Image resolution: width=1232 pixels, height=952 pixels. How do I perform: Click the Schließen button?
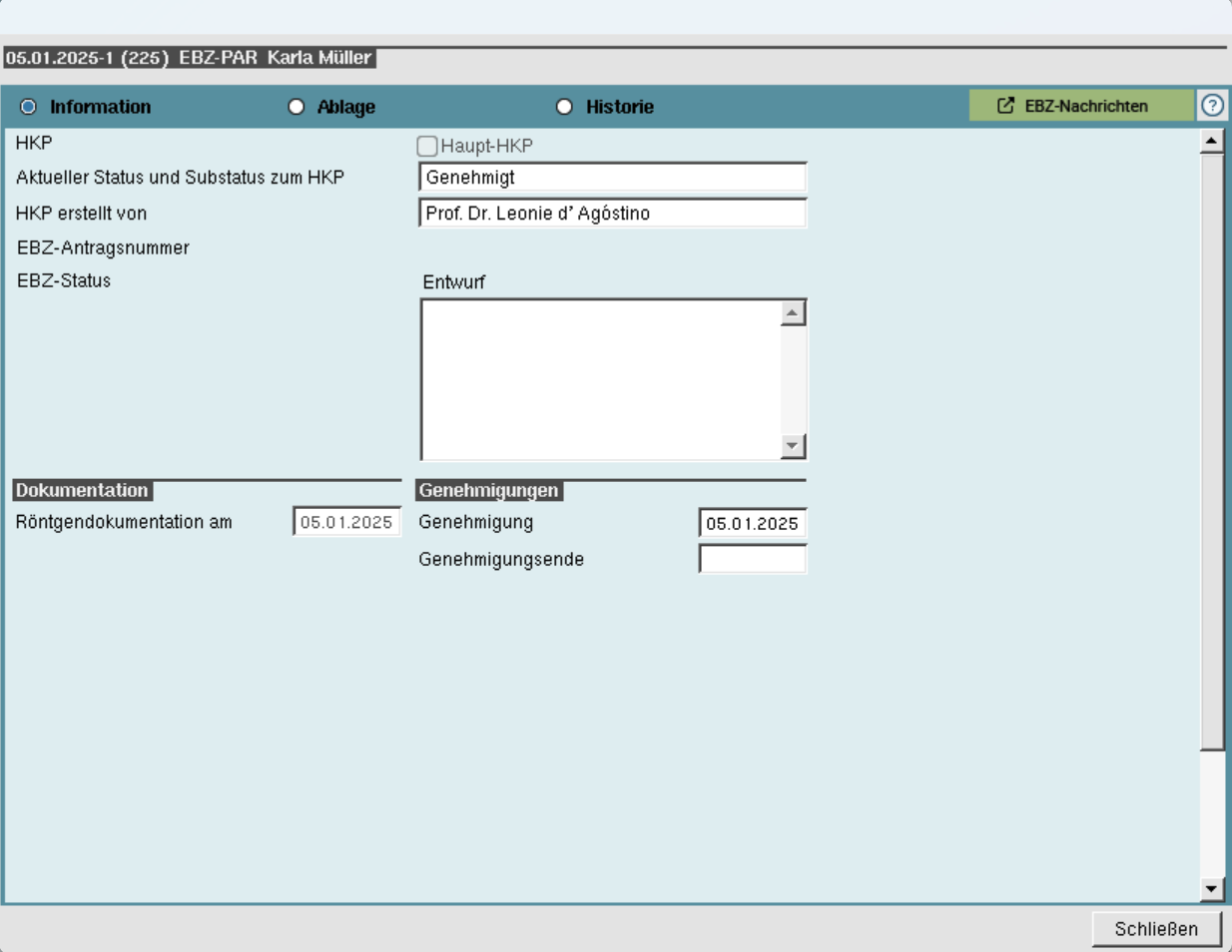(x=1156, y=929)
